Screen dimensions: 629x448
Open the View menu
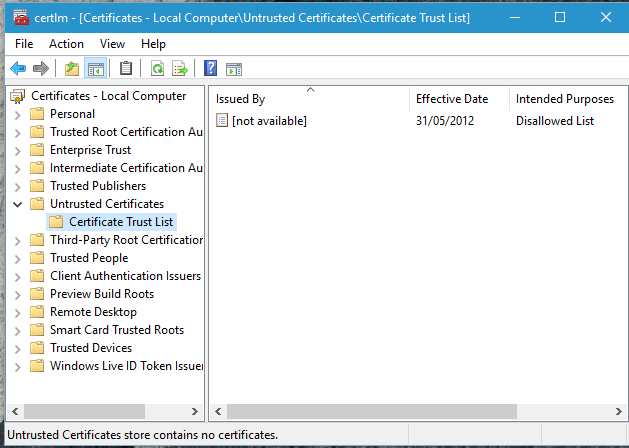pyautogui.click(x=112, y=44)
